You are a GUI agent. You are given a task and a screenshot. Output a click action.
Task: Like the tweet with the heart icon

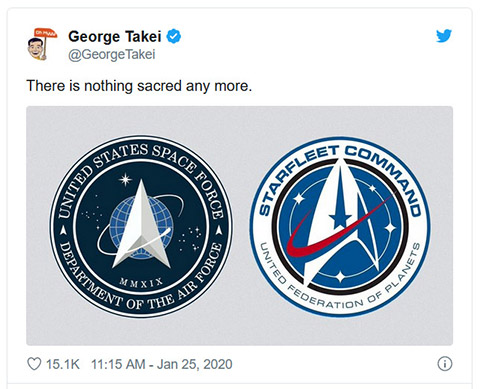pos(34,364)
